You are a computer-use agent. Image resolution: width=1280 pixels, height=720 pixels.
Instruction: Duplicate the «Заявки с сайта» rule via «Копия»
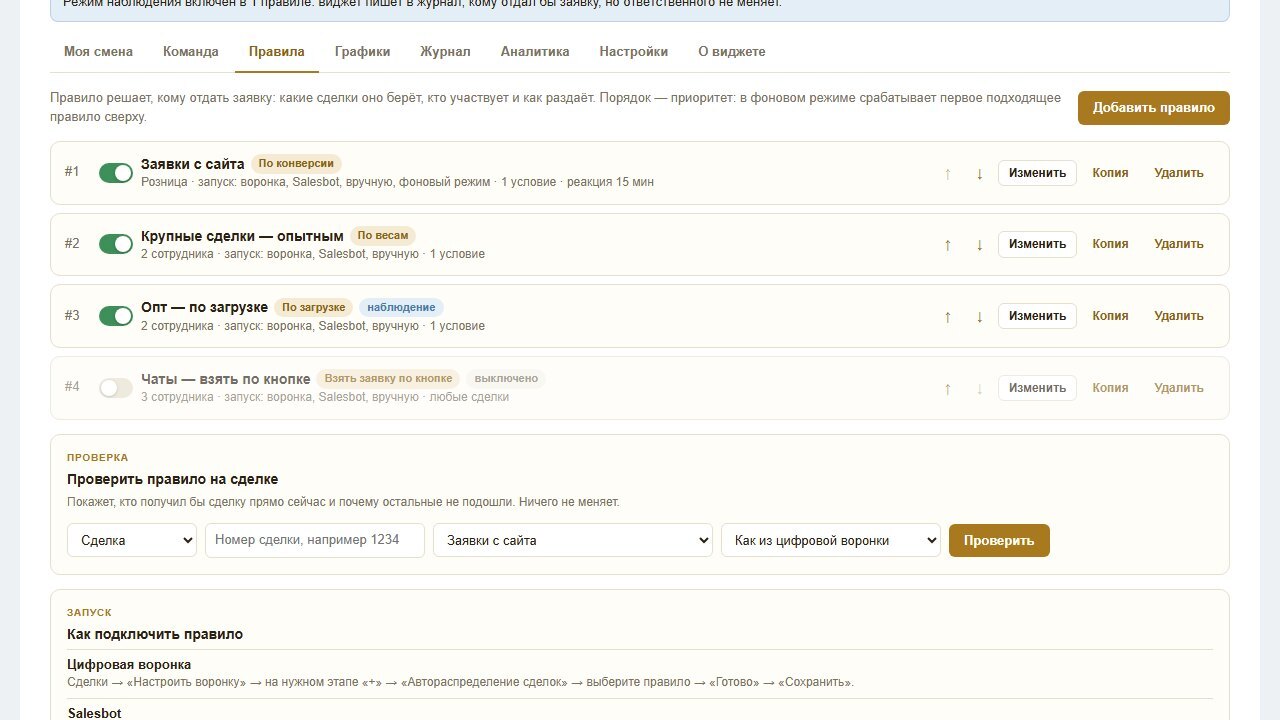point(1110,173)
